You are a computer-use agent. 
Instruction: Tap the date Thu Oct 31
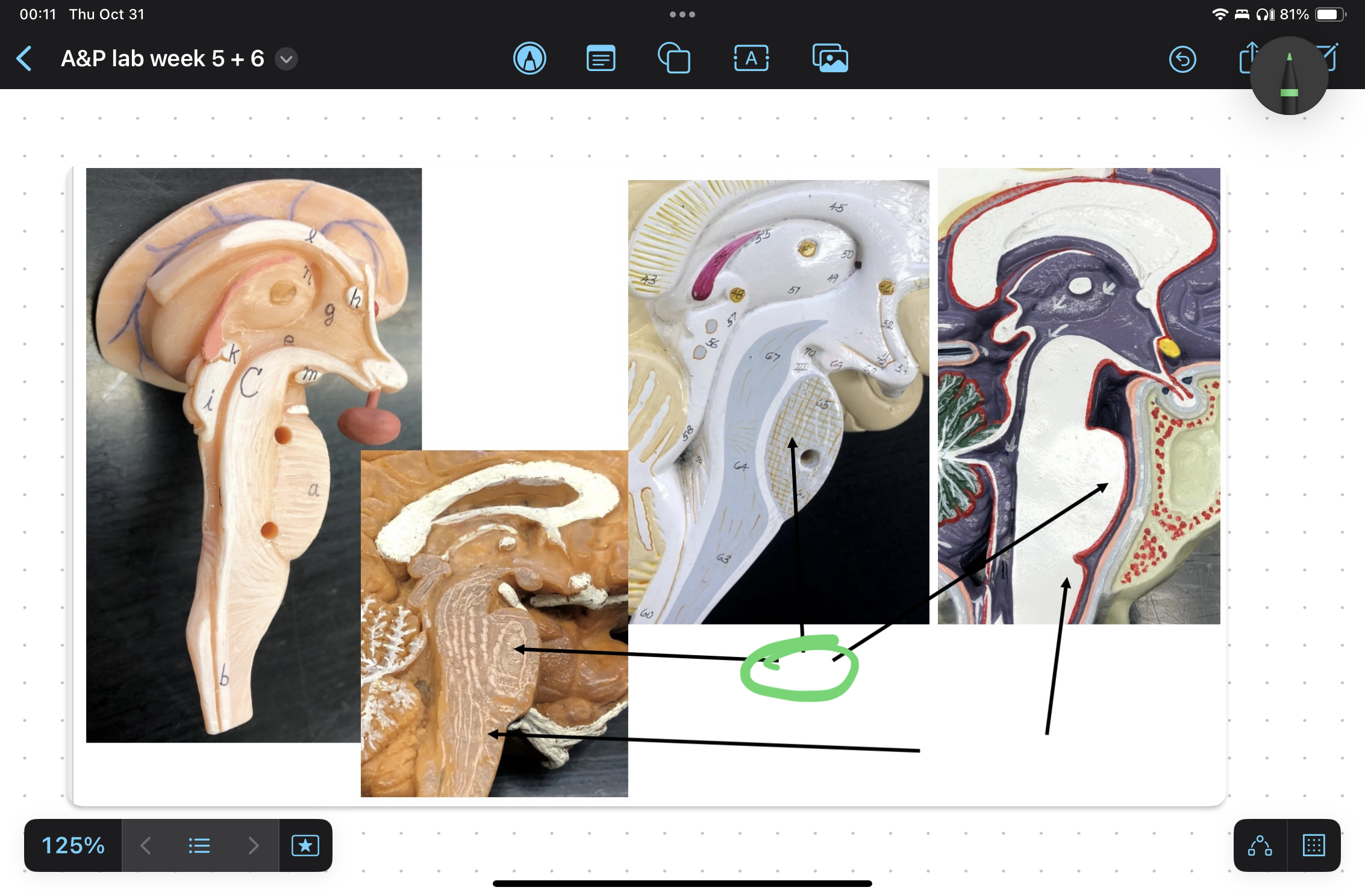[x=107, y=14]
